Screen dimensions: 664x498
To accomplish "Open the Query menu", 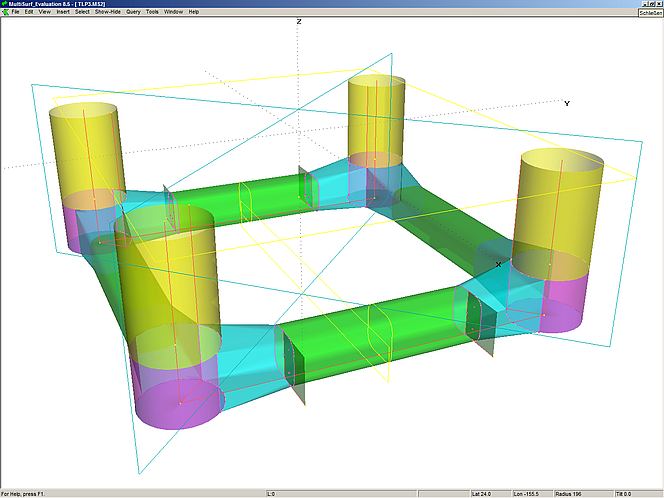I will (133, 12).
